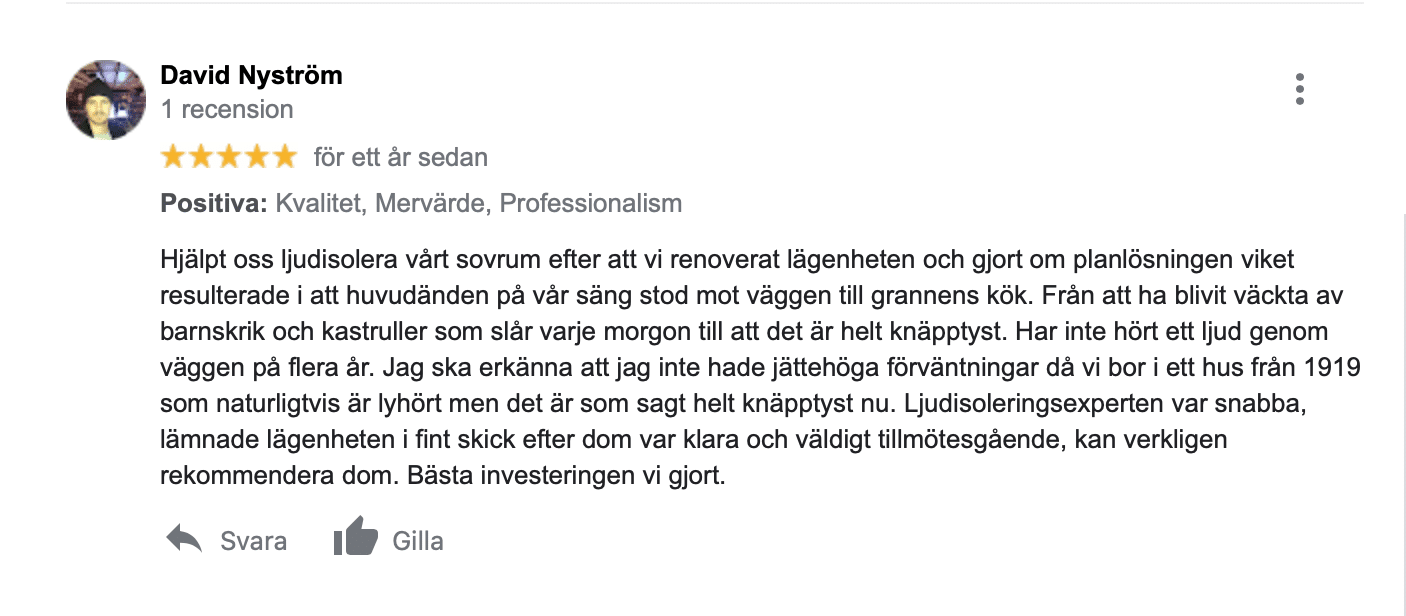The image size is (1406, 616).
Task: Click the review text starting with 'Hjälpt oss ljudisolera'
Action: 760,367
